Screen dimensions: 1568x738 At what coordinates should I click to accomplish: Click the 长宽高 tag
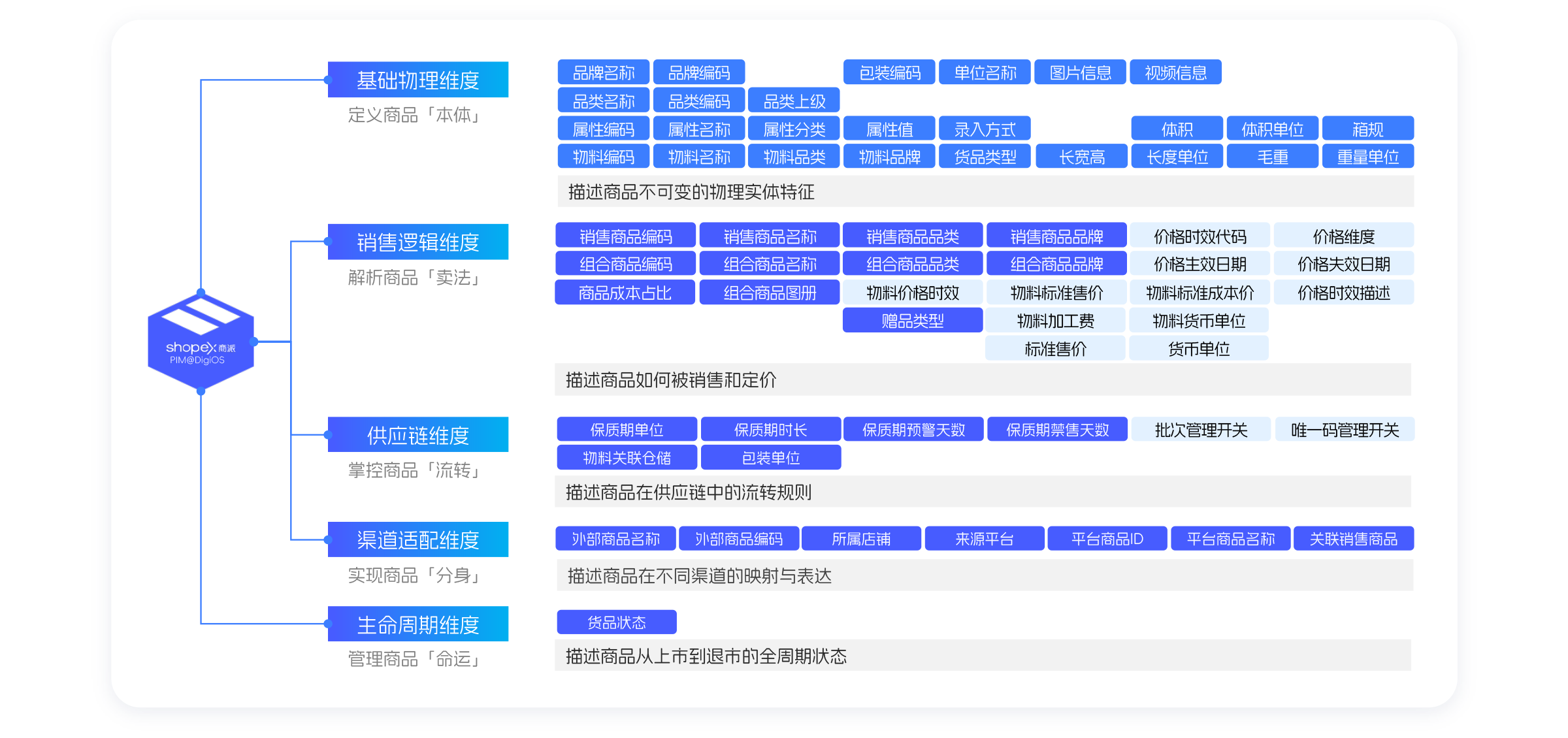tap(1082, 156)
